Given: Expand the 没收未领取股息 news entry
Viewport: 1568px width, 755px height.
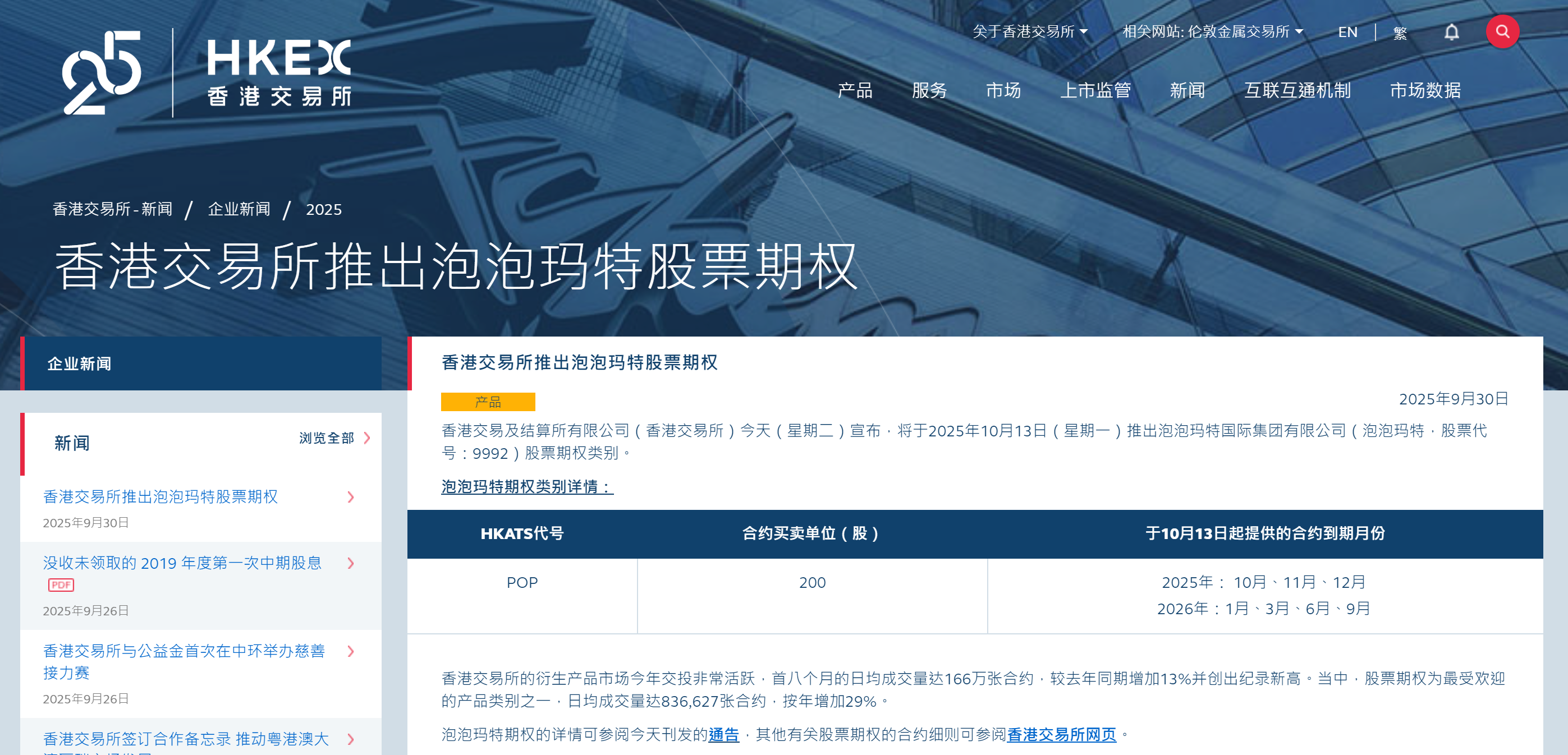Looking at the screenshot, I should [352, 563].
